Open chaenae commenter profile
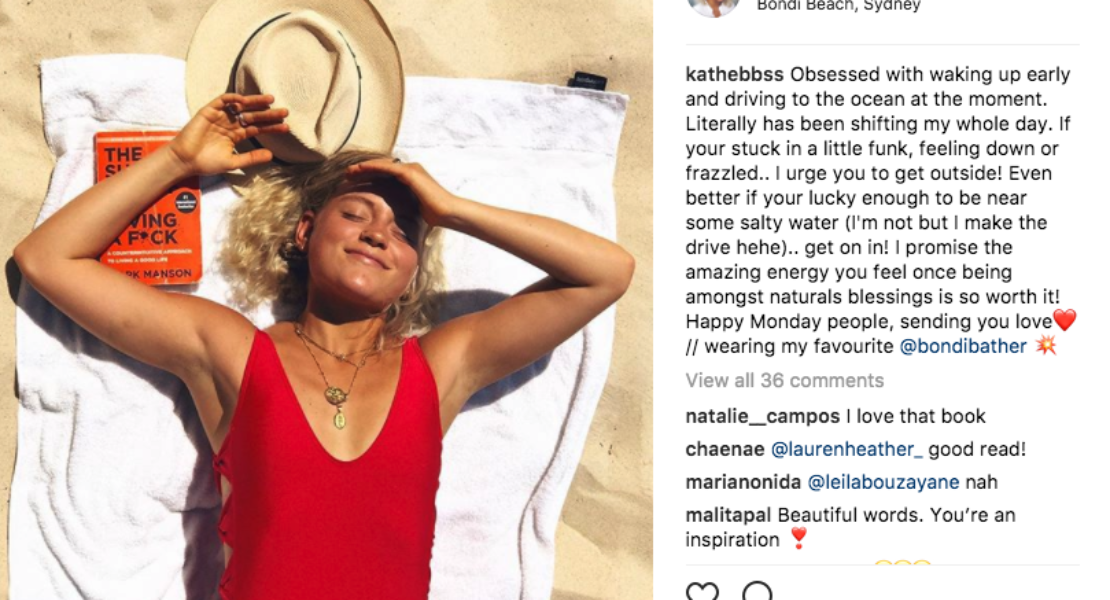The width and height of the screenshot is (1110, 600). click(725, 449)
